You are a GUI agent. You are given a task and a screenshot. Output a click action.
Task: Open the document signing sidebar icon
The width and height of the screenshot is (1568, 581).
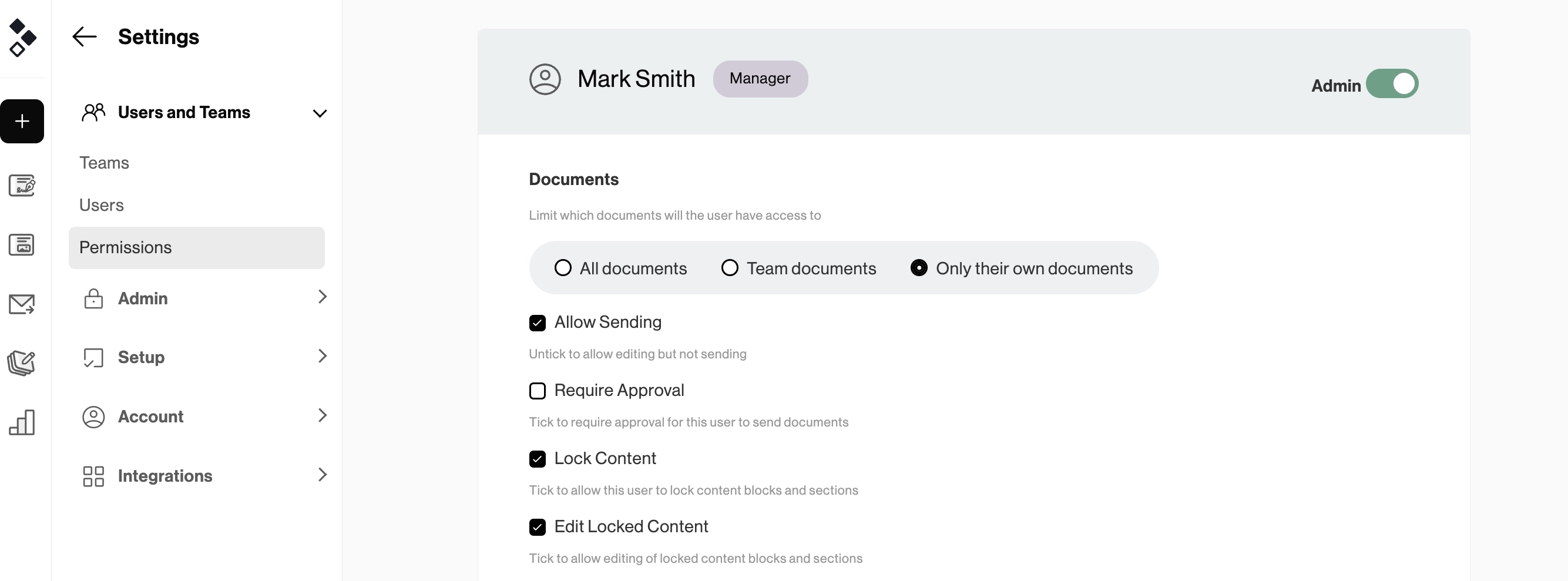click(x=22, y=186)
